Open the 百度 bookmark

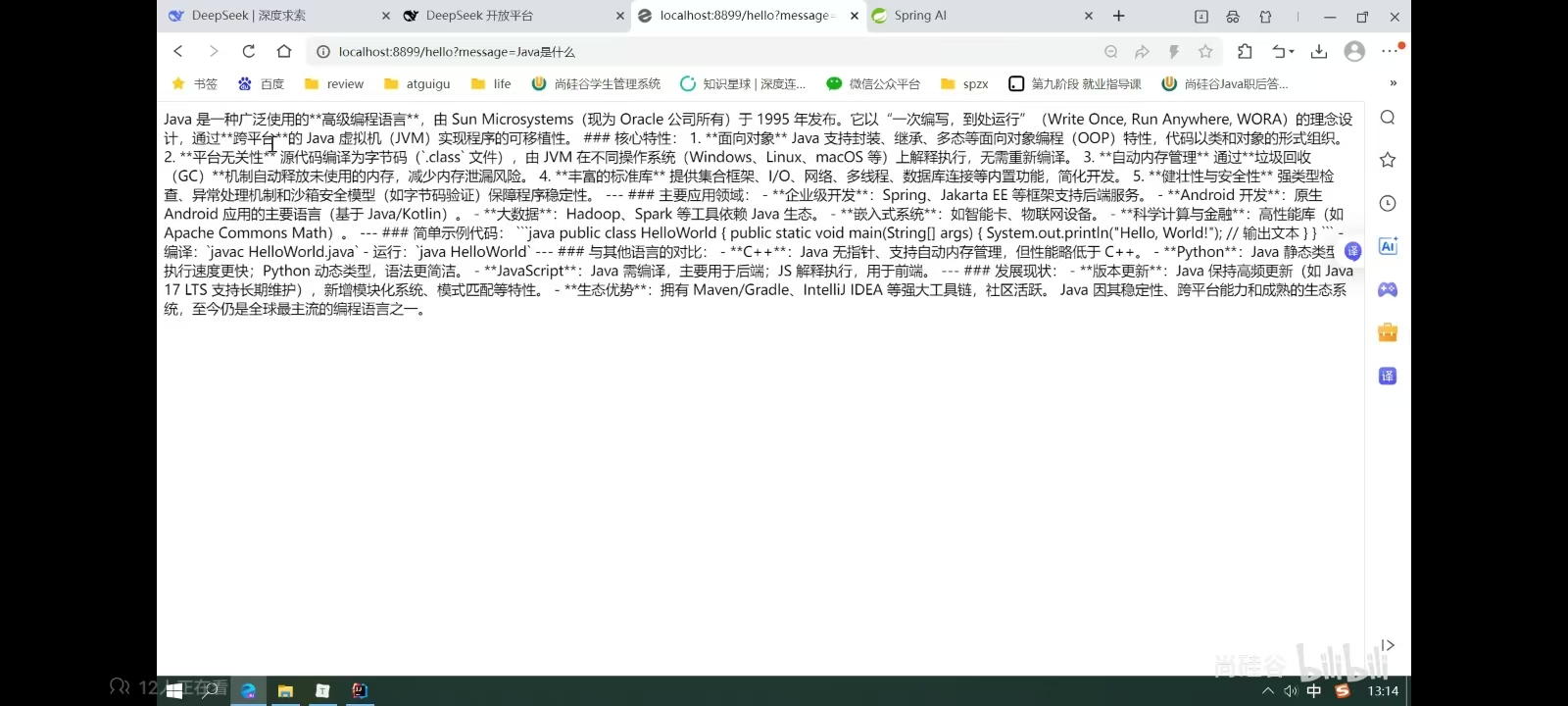pyautogui.click(x=261, y=83)
